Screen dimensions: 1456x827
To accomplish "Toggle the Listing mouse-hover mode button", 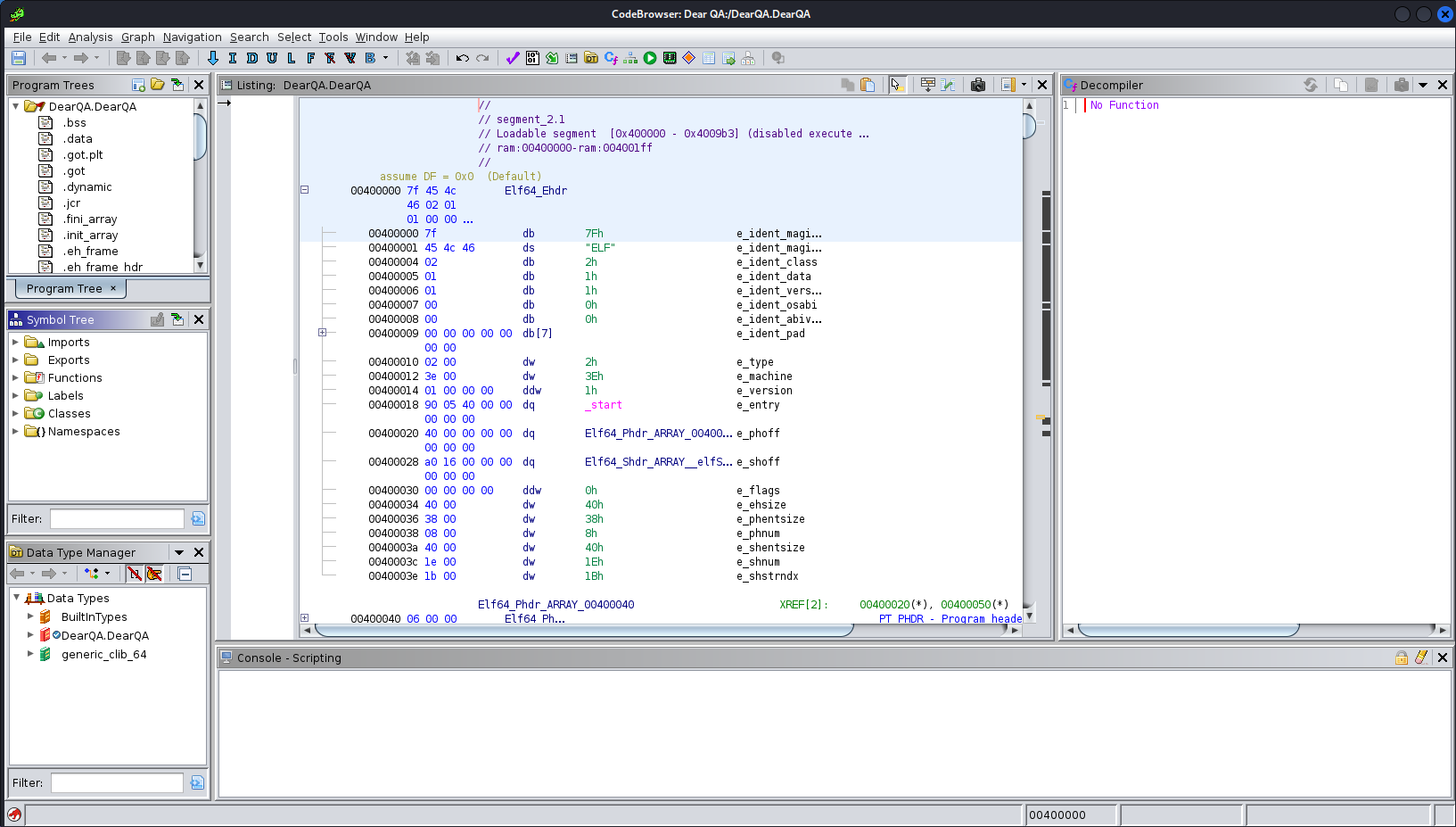I will pyautogui.click(x=896, y=85).
